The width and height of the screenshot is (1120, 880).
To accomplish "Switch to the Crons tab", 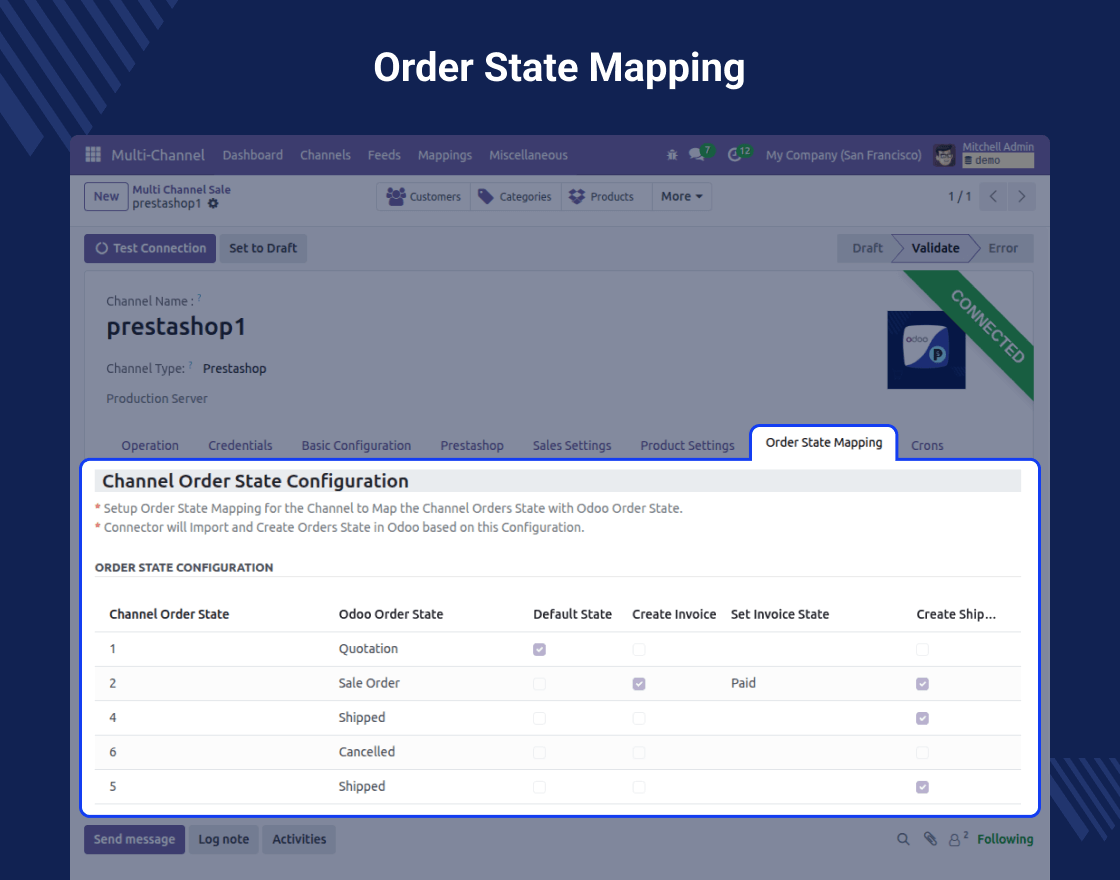I will pos(926,445).
